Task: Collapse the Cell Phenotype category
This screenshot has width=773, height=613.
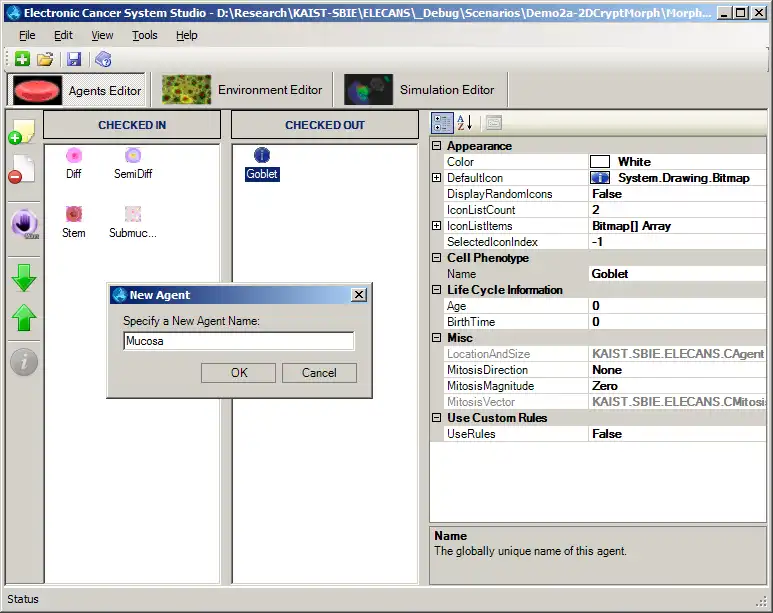Action: pos(436,257)
